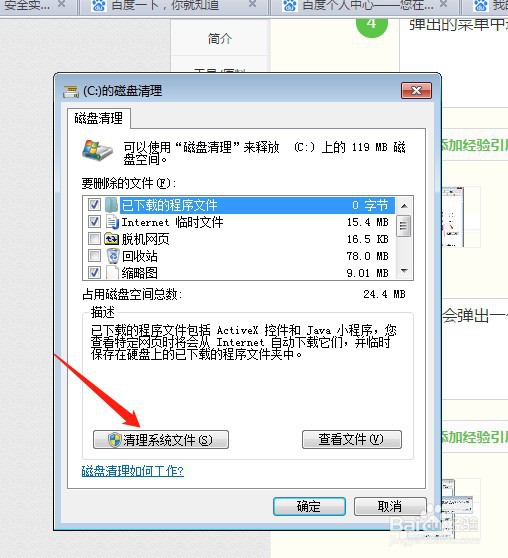Click the Baidu paw icon on 百度一下 tab
The image size is (508, 558).
click(x=99, y=5)
